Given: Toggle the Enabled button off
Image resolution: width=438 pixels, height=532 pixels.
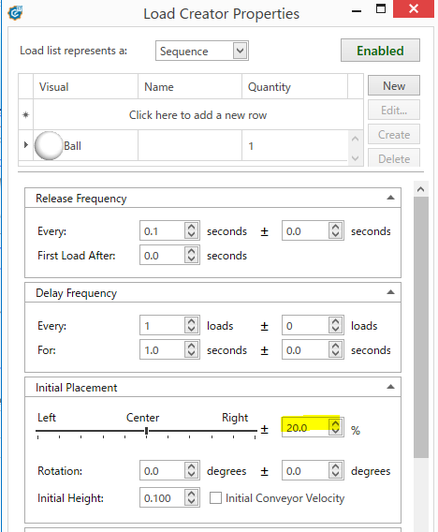Looking at the screenshot, I should point(380,50).
